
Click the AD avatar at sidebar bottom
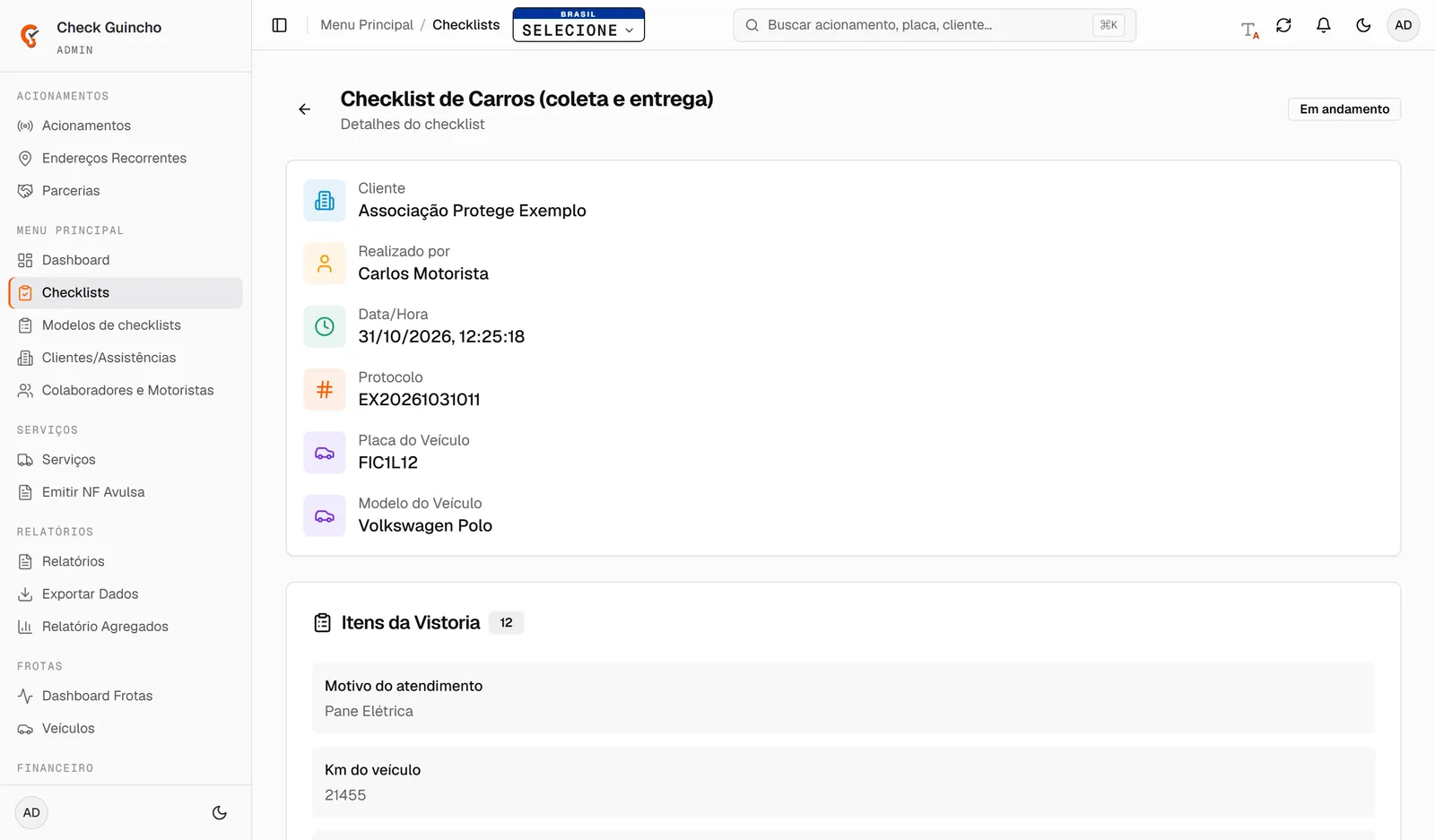point(31,813)
